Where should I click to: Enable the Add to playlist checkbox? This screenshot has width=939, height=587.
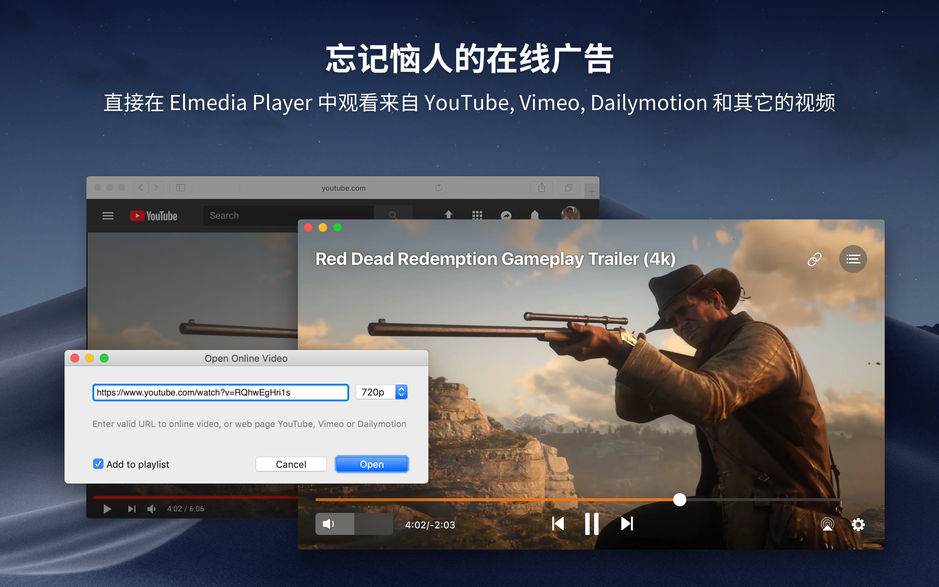click(x=98, y=464)
